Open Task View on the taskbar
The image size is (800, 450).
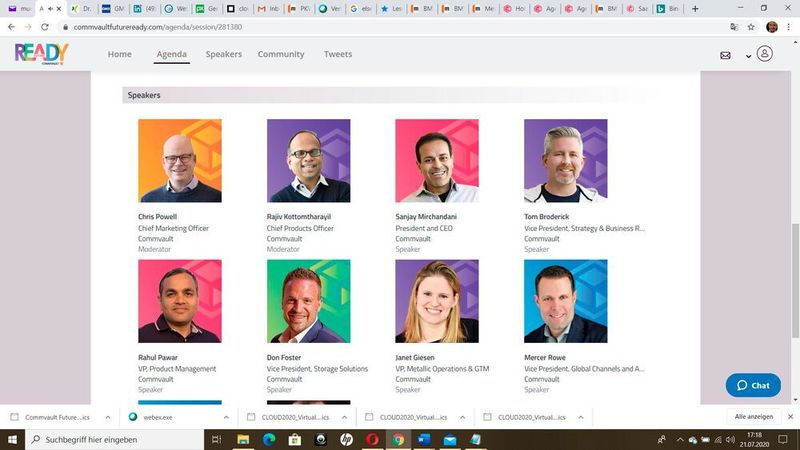pyautogui.click(x=216, y=439)
